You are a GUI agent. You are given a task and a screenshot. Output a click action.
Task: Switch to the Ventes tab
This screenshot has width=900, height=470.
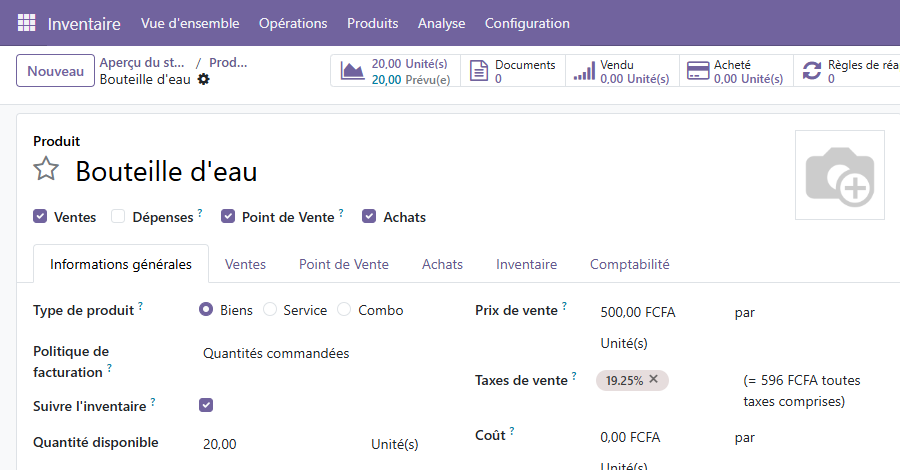coord(245,264)
